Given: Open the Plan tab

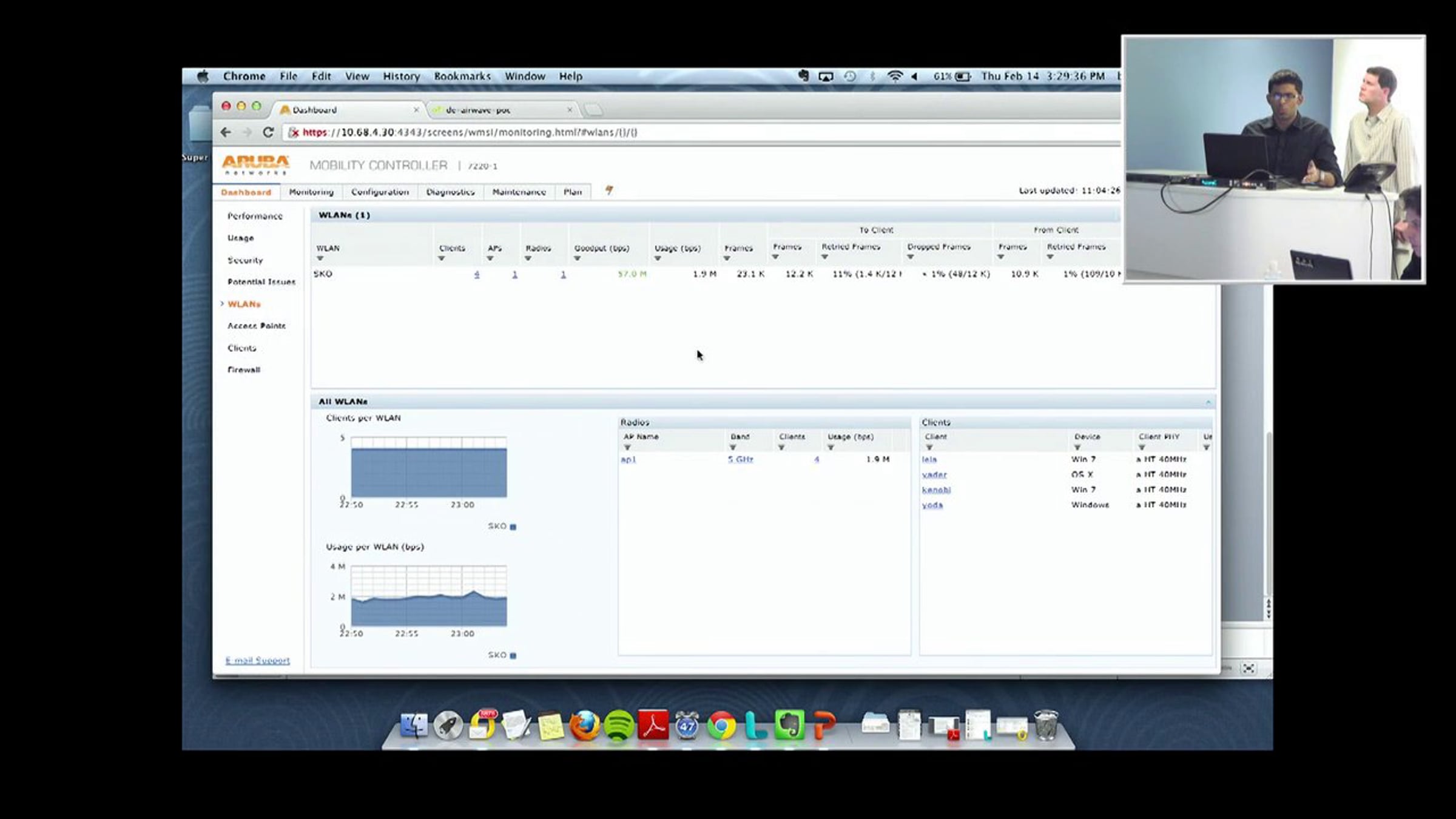Looking at the screenshot, I should (x=573, y=192).
